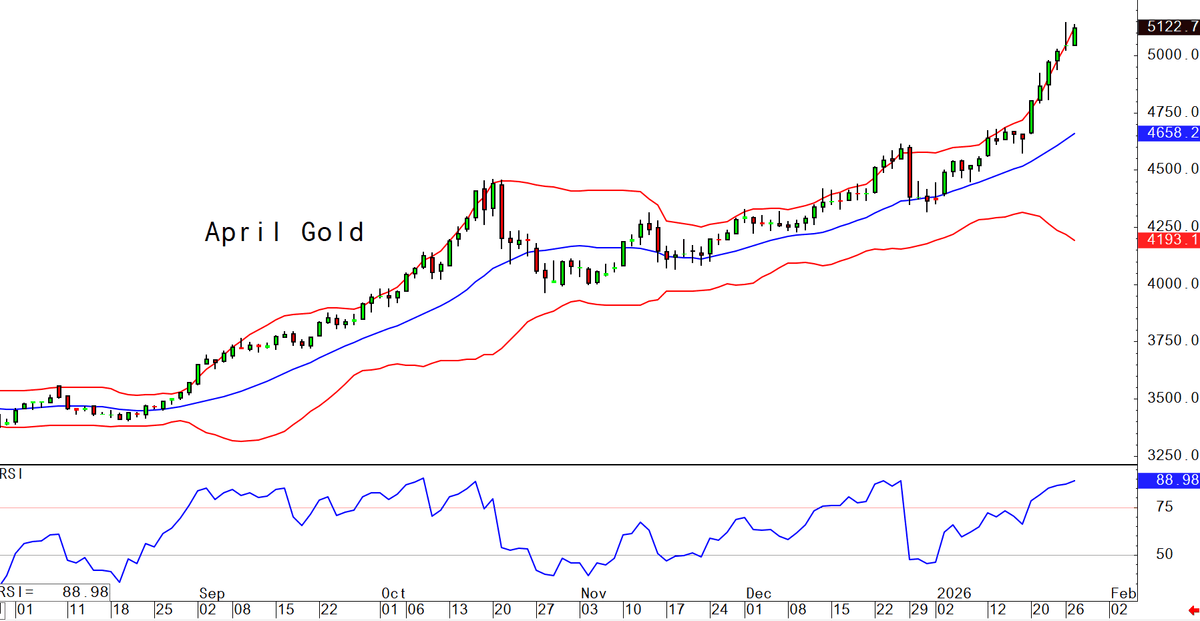1200x621 pixels.
Task: Click the Dec month label
Action: click(x=759, y=592)
